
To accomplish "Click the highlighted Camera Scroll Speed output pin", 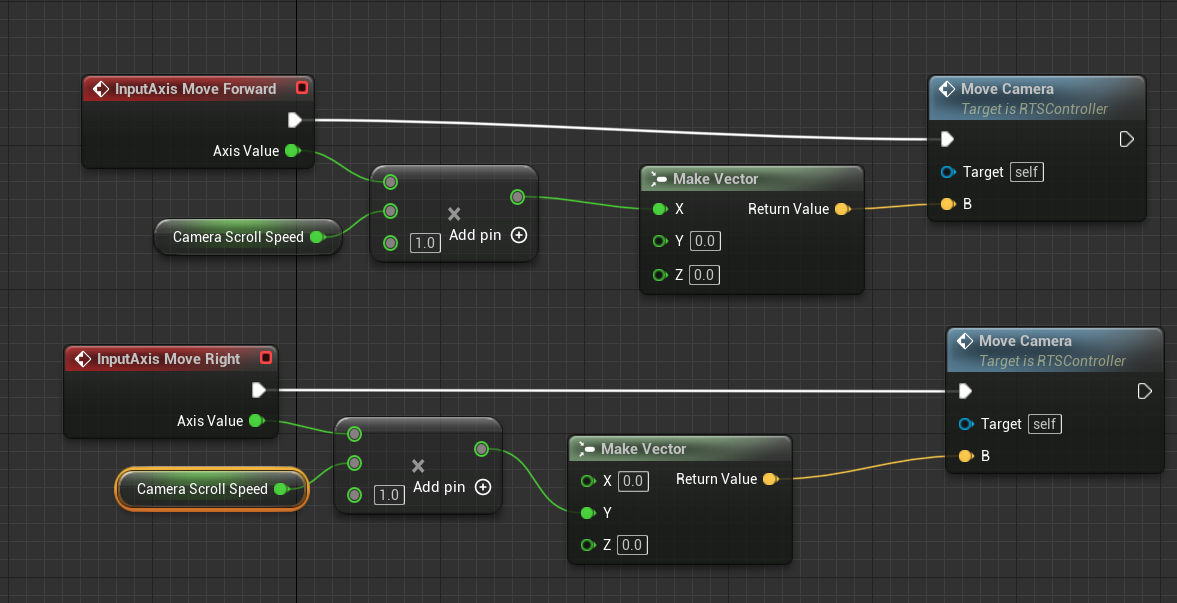I will tap(281, 489).
